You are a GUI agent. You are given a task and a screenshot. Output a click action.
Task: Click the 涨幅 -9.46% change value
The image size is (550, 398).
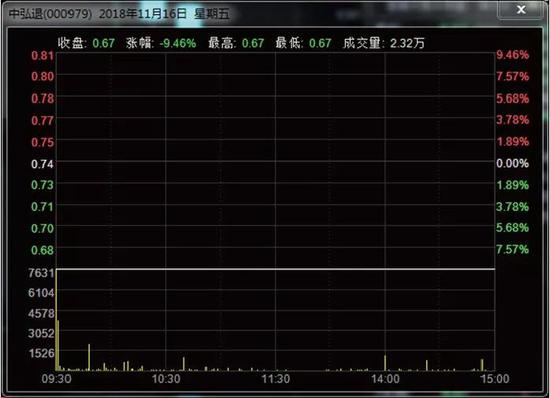(x=177, y=43)
